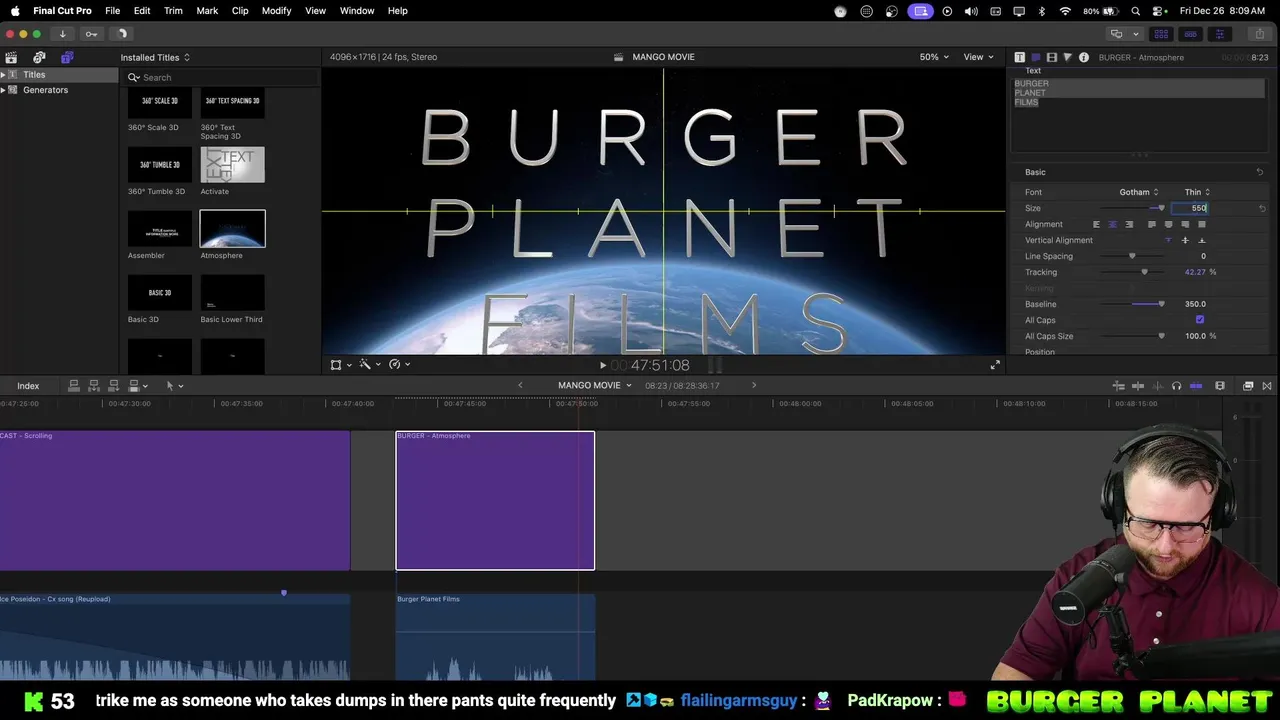
Task: Toggle the Timeline display button
Action: [x=1190, y=34]
